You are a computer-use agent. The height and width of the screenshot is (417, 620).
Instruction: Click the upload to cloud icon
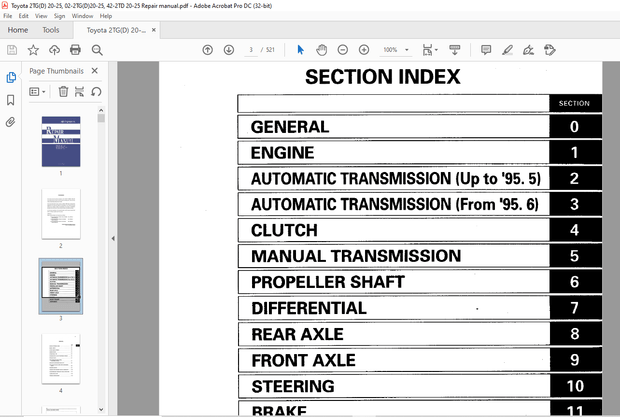coord(54,50)
